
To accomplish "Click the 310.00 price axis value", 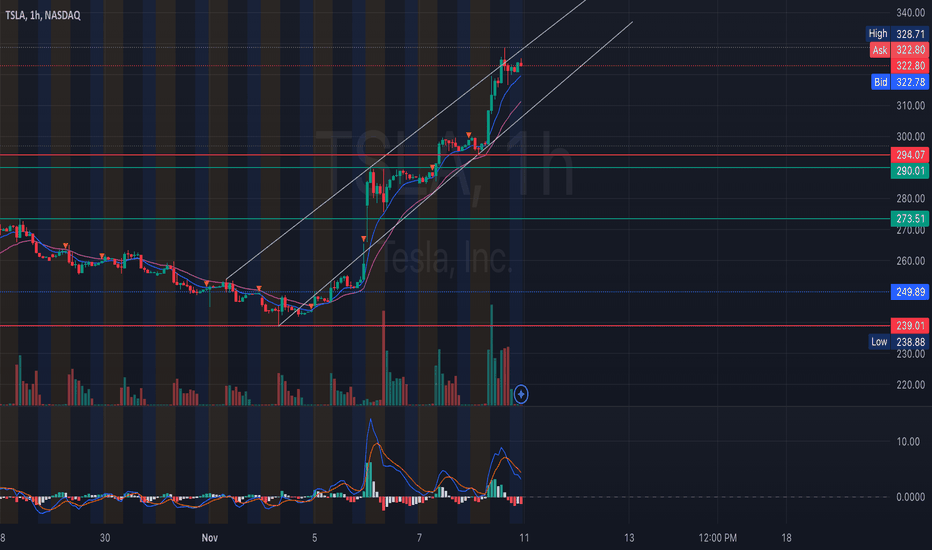I will click(910, 106).
